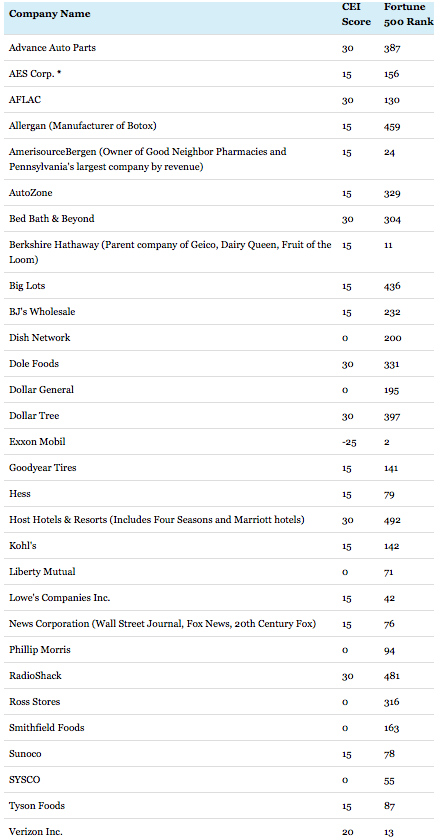Click the AmerisourceBergen company description
434x840 pixels.
(x=148, y=159)
